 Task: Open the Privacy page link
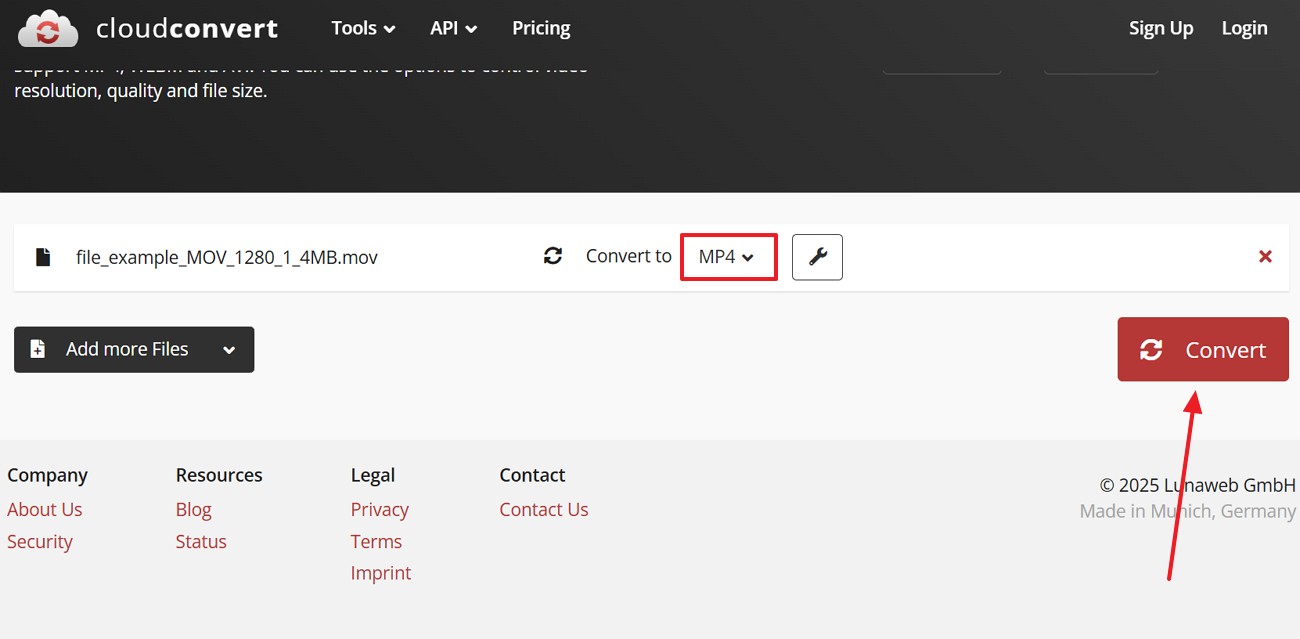point(379,509)
